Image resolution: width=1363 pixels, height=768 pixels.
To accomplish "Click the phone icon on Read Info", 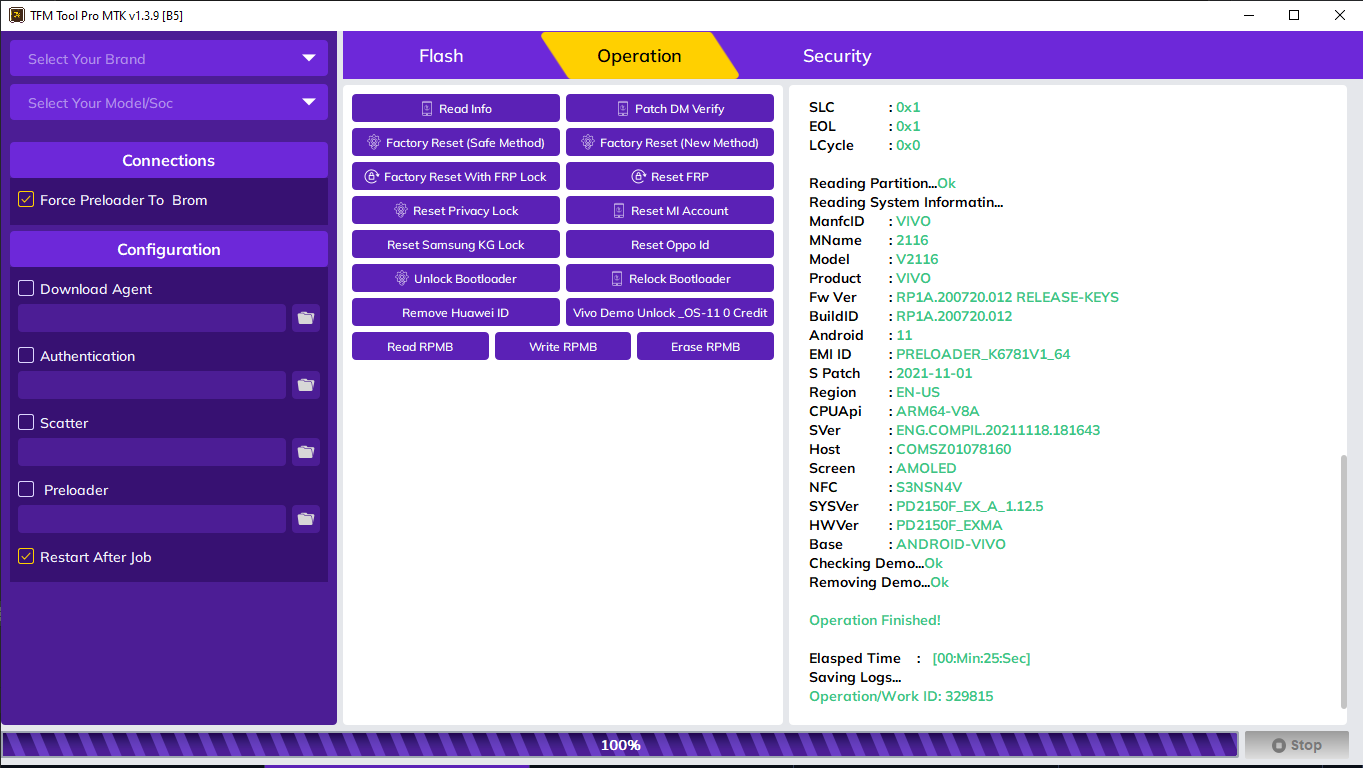I will point(427,109).
